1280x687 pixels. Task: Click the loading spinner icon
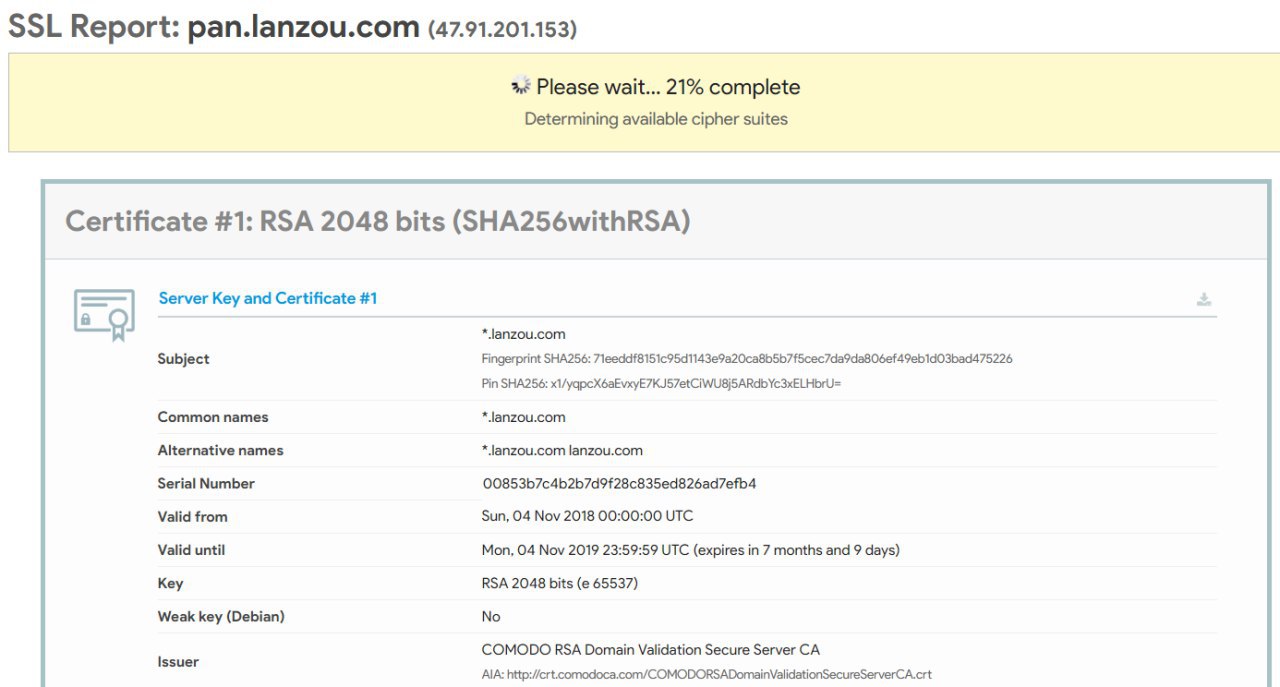520,87
